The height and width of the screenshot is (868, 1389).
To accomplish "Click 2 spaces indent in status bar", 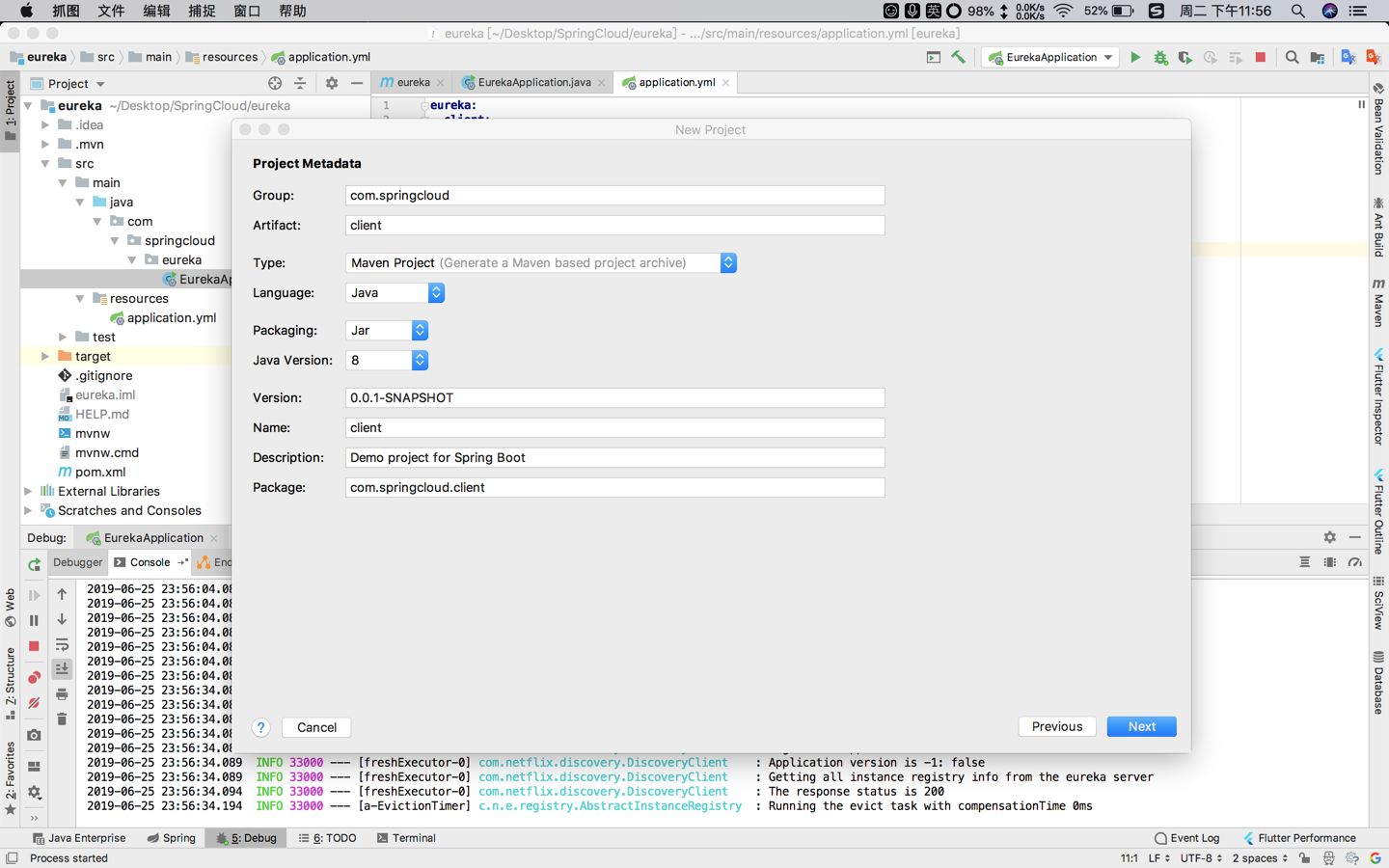I will coord(1259,858).
